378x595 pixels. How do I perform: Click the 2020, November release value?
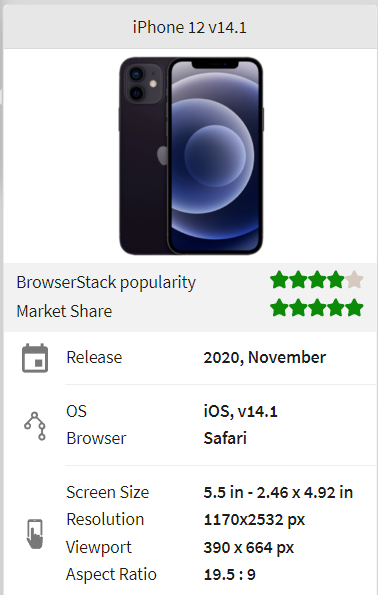click(265, 357)
